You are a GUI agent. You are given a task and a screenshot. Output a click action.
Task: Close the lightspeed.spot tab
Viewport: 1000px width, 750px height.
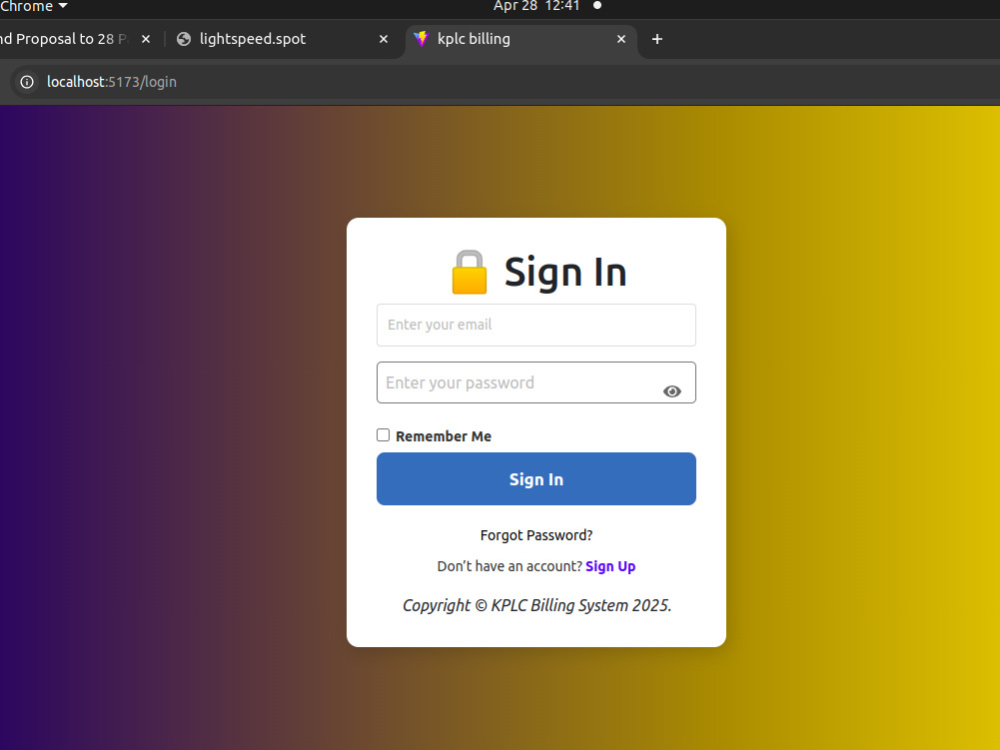[x=383, y=39]
